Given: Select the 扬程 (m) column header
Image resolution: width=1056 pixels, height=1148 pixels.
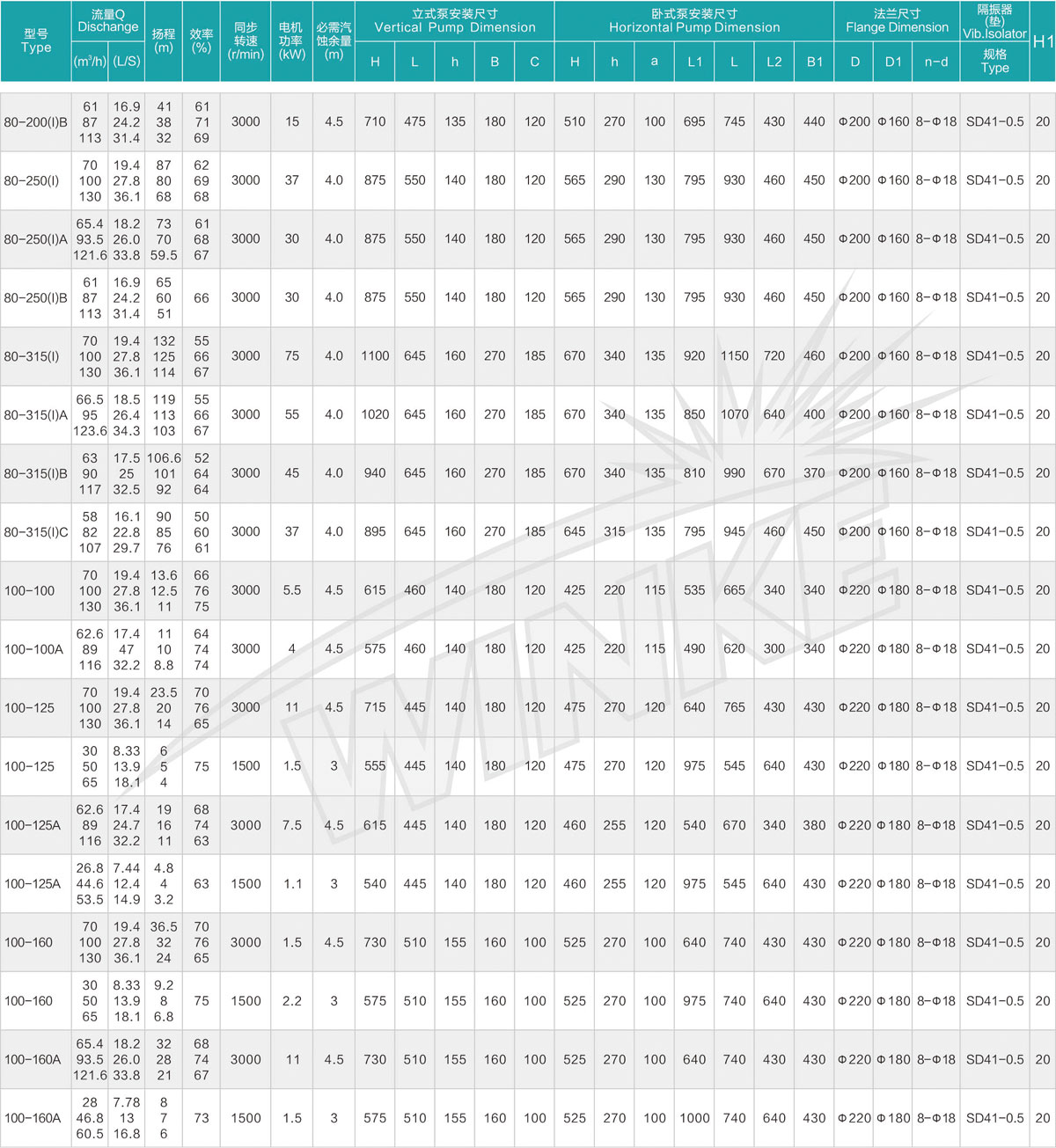Looking at the screenshot, I should [164, 40].
